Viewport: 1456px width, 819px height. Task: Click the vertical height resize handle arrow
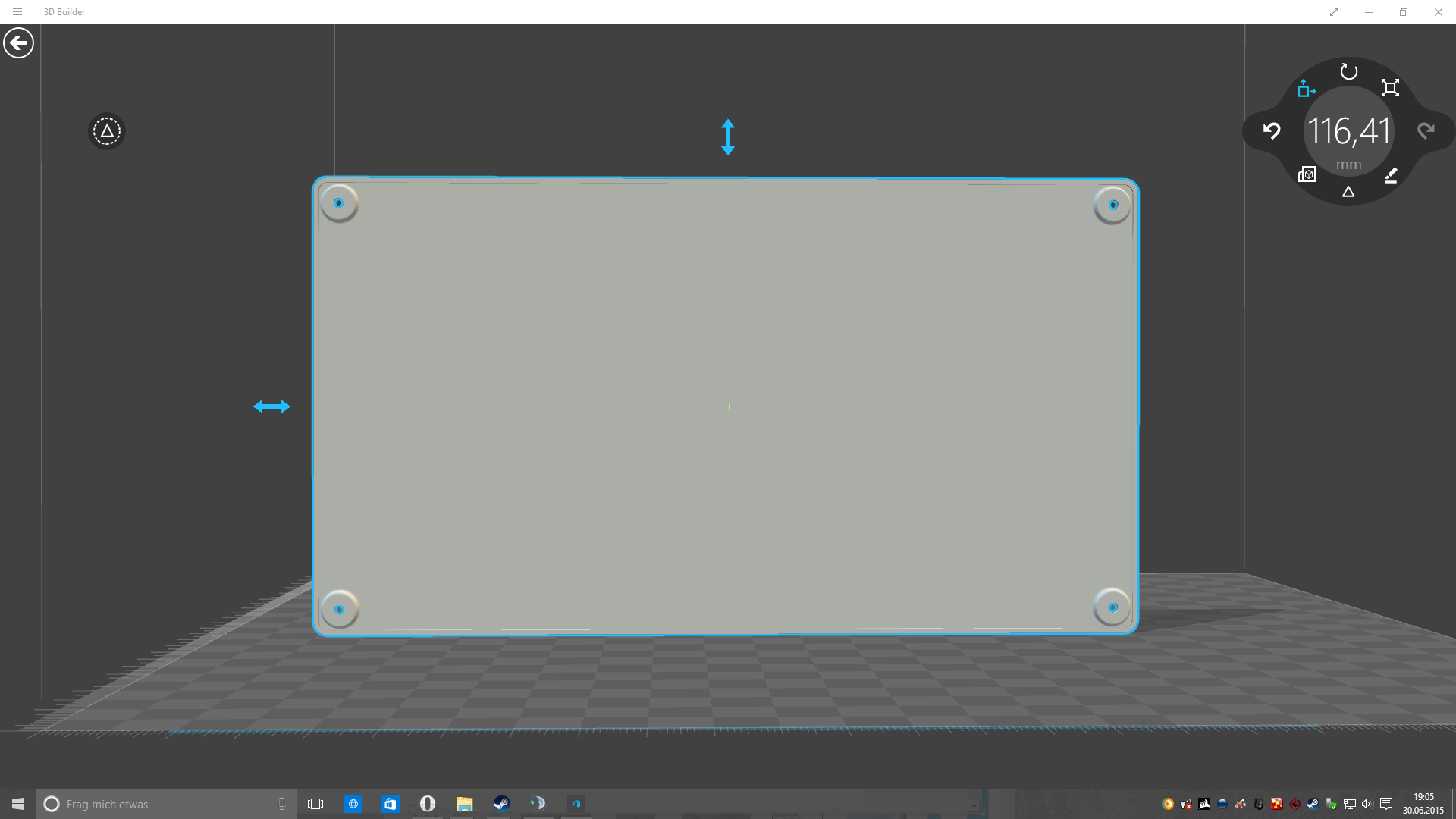pyautogui.click(x=728, y=137)
